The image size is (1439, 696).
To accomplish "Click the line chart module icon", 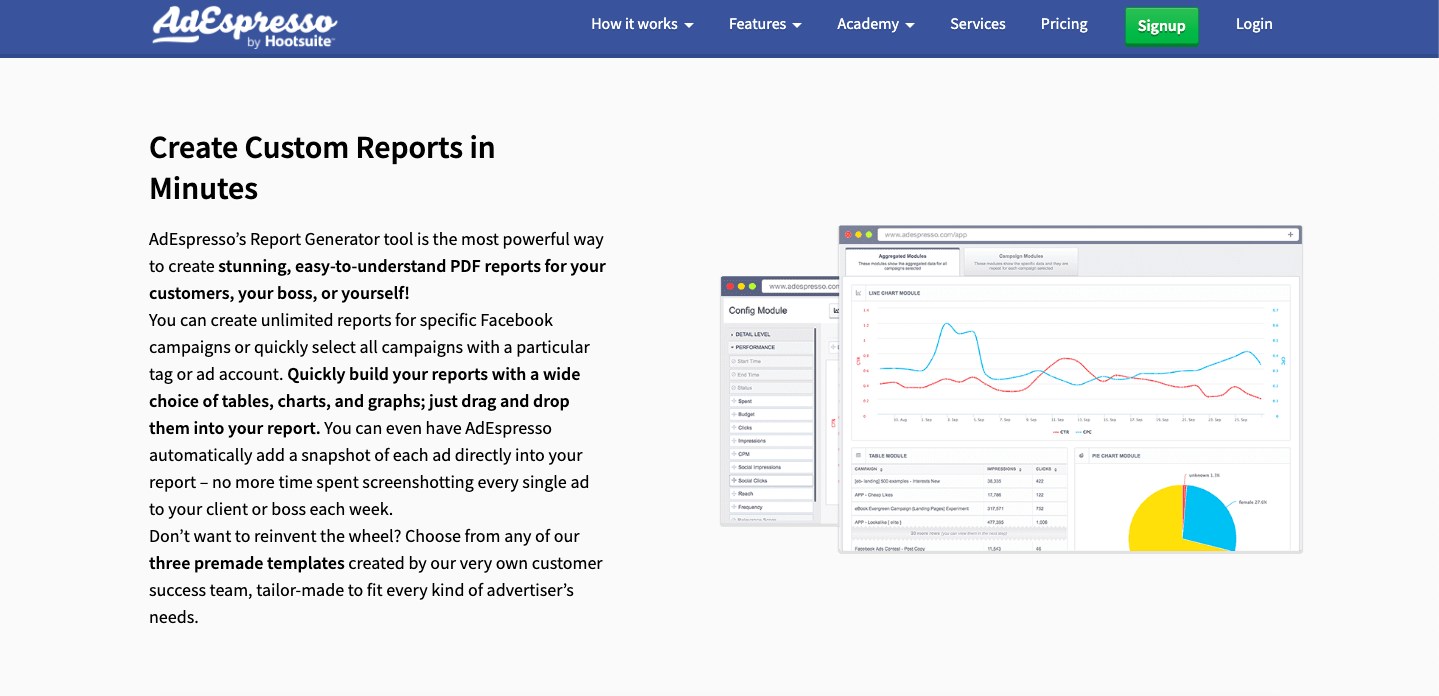I will [x=858, y=293].
